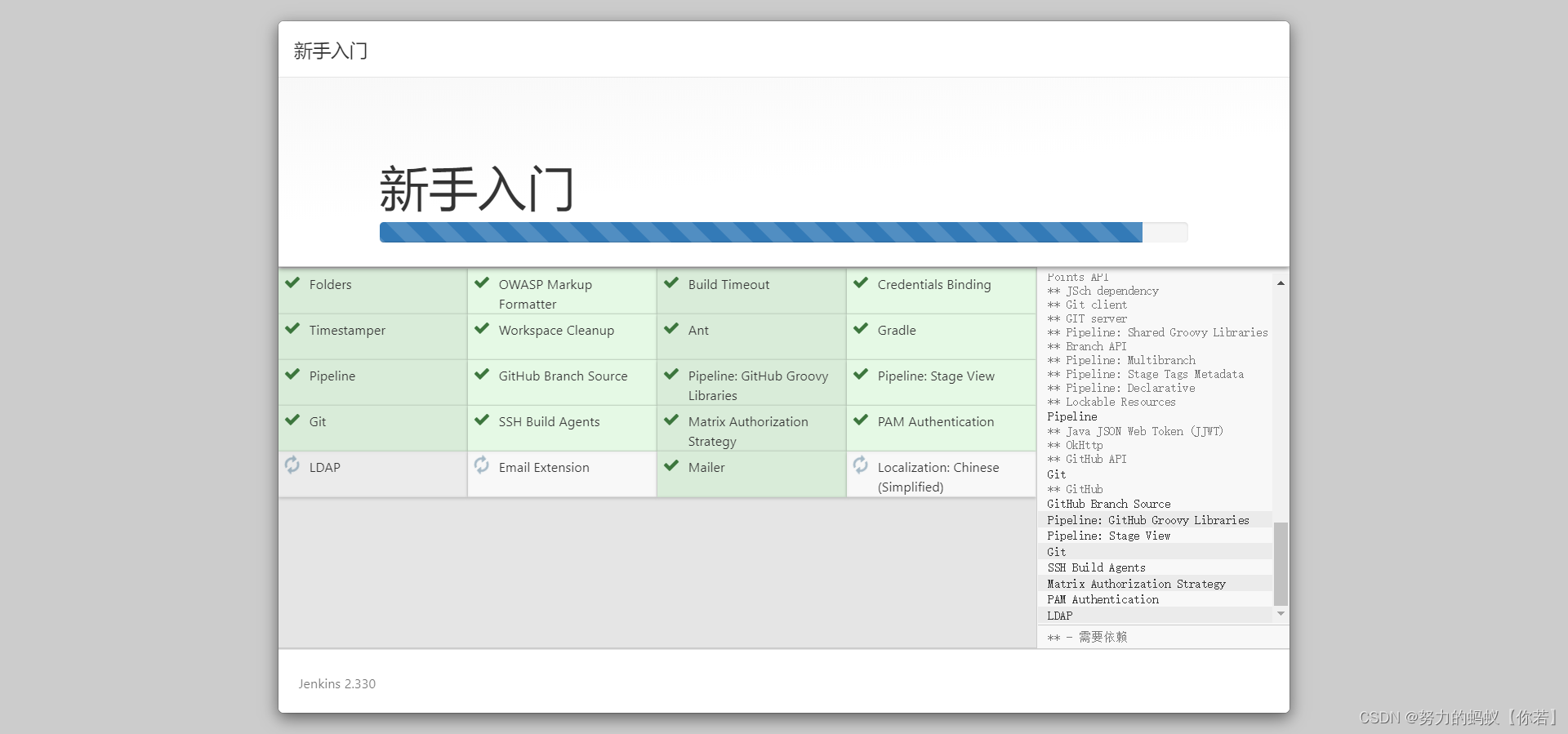Image resolution: width=1568 pixels, height=734 pixels.
Task: Click the LDAP label in the plugin grid
Action: (324, 467)
